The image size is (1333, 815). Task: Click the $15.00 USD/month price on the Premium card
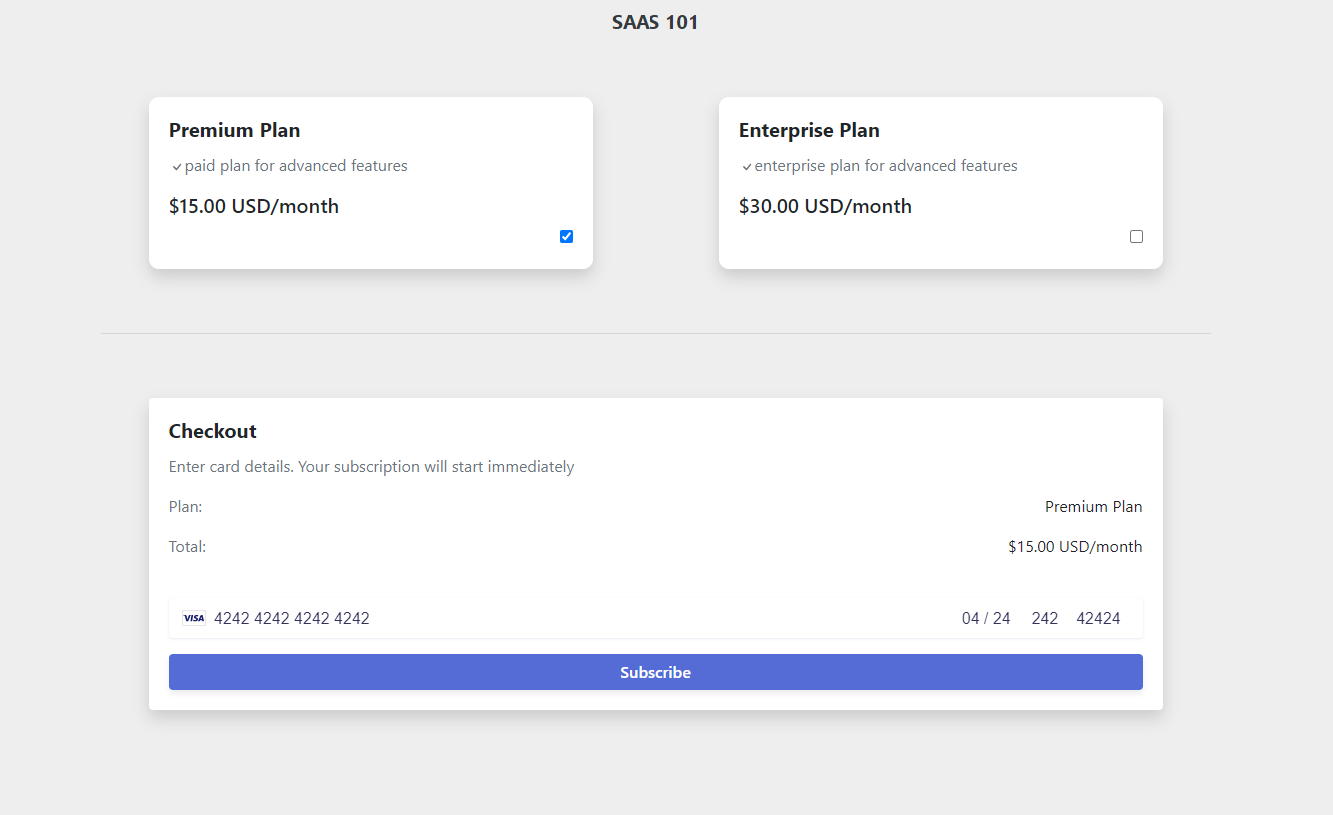[254, 206]
